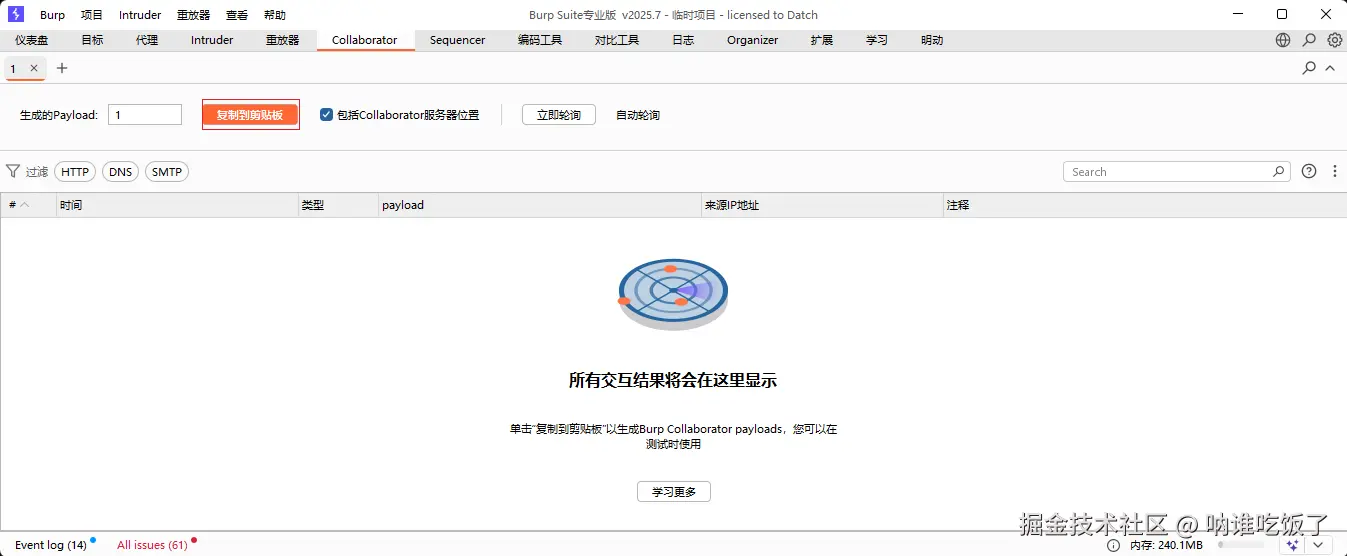The height and width of the screenshot is (556, 1347).
Task: Switch to the 日志 tab
Action: [683, 40]
